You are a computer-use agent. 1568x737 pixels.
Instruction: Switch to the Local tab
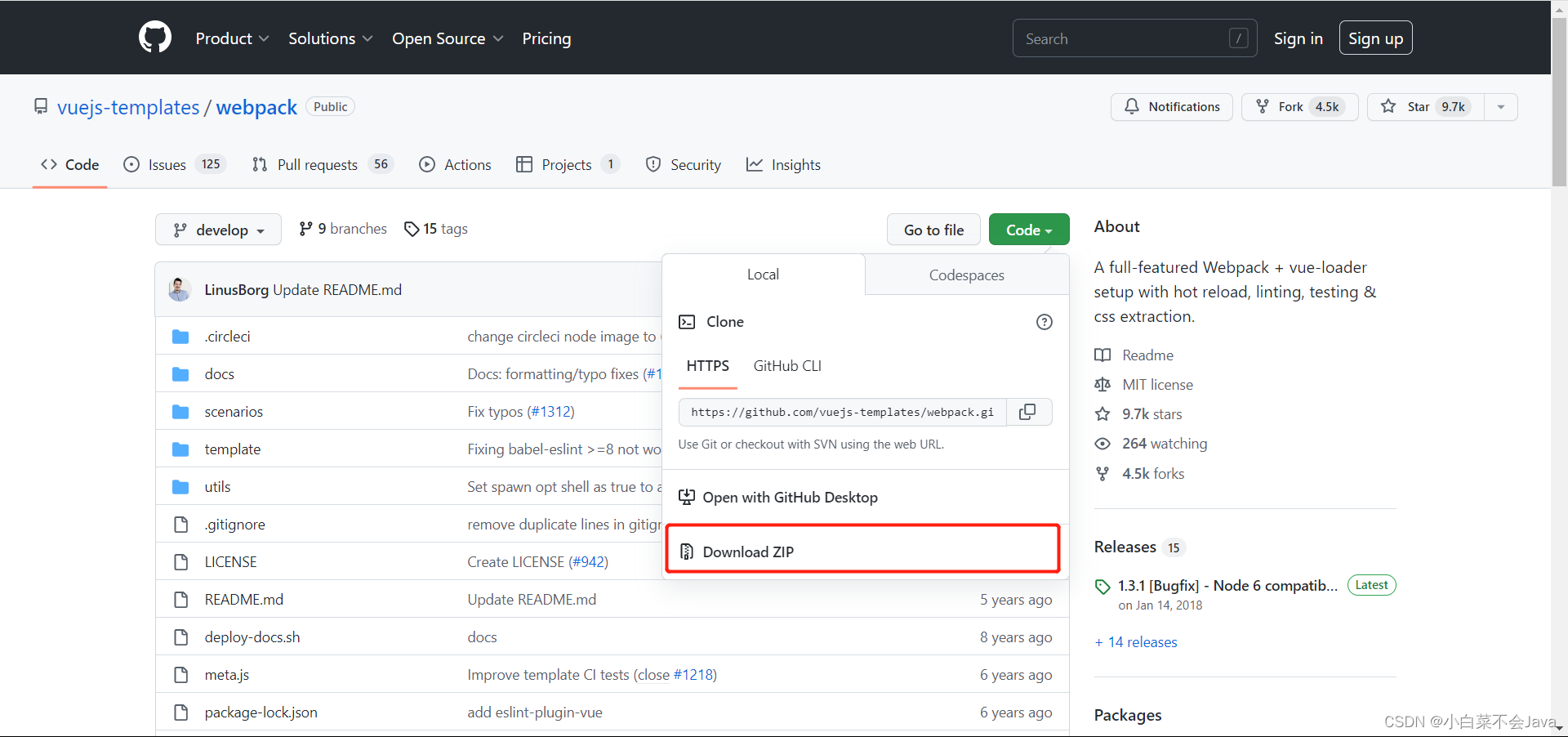(x=763, y=275)
